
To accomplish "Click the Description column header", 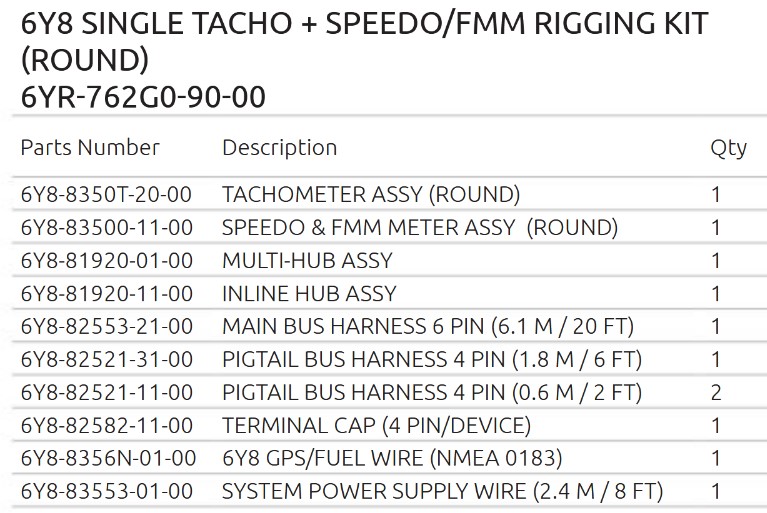I will [x=279, y=148].
